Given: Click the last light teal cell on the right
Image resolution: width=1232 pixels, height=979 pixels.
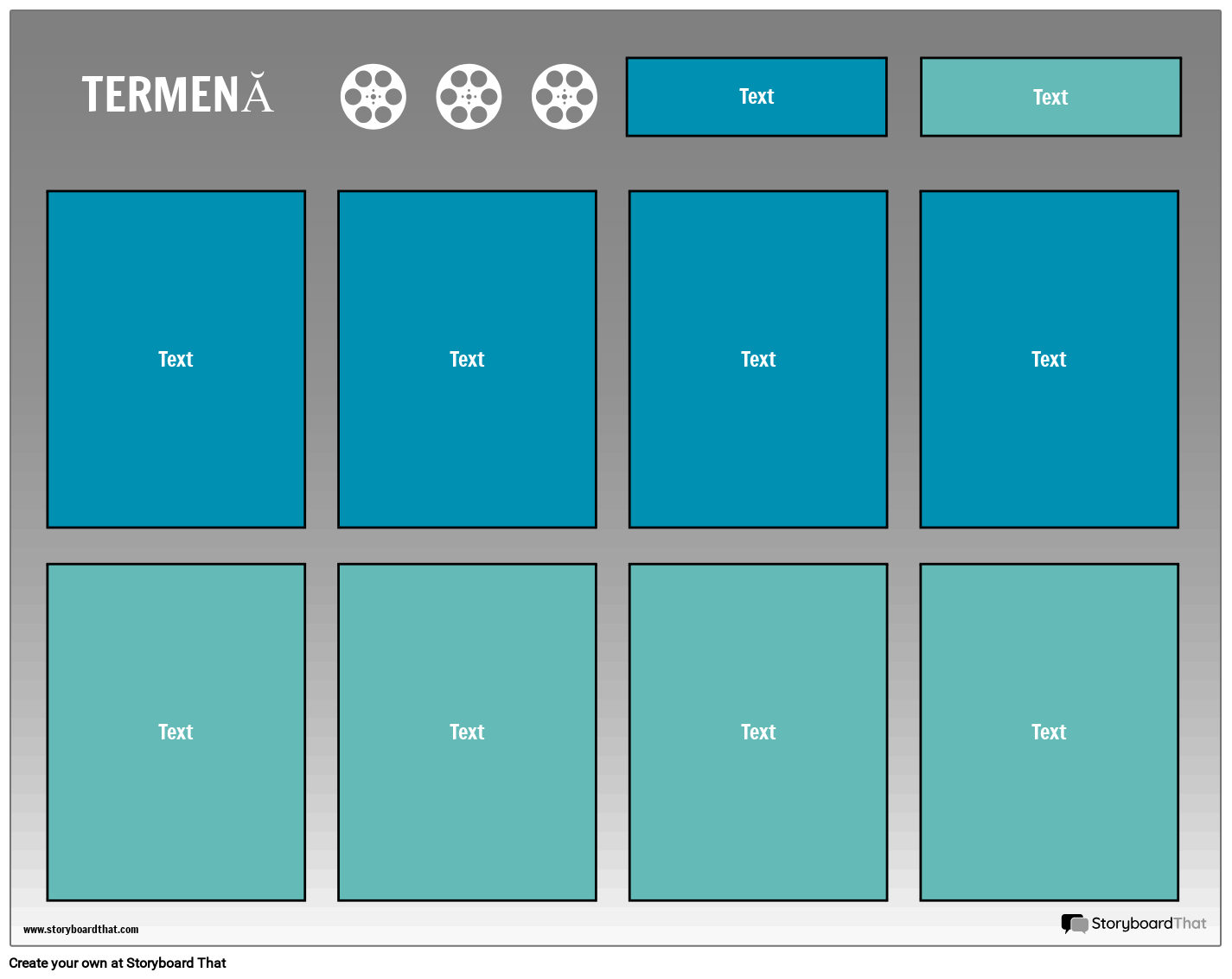Looking at the screenshot, I should tap(1050, 732).
